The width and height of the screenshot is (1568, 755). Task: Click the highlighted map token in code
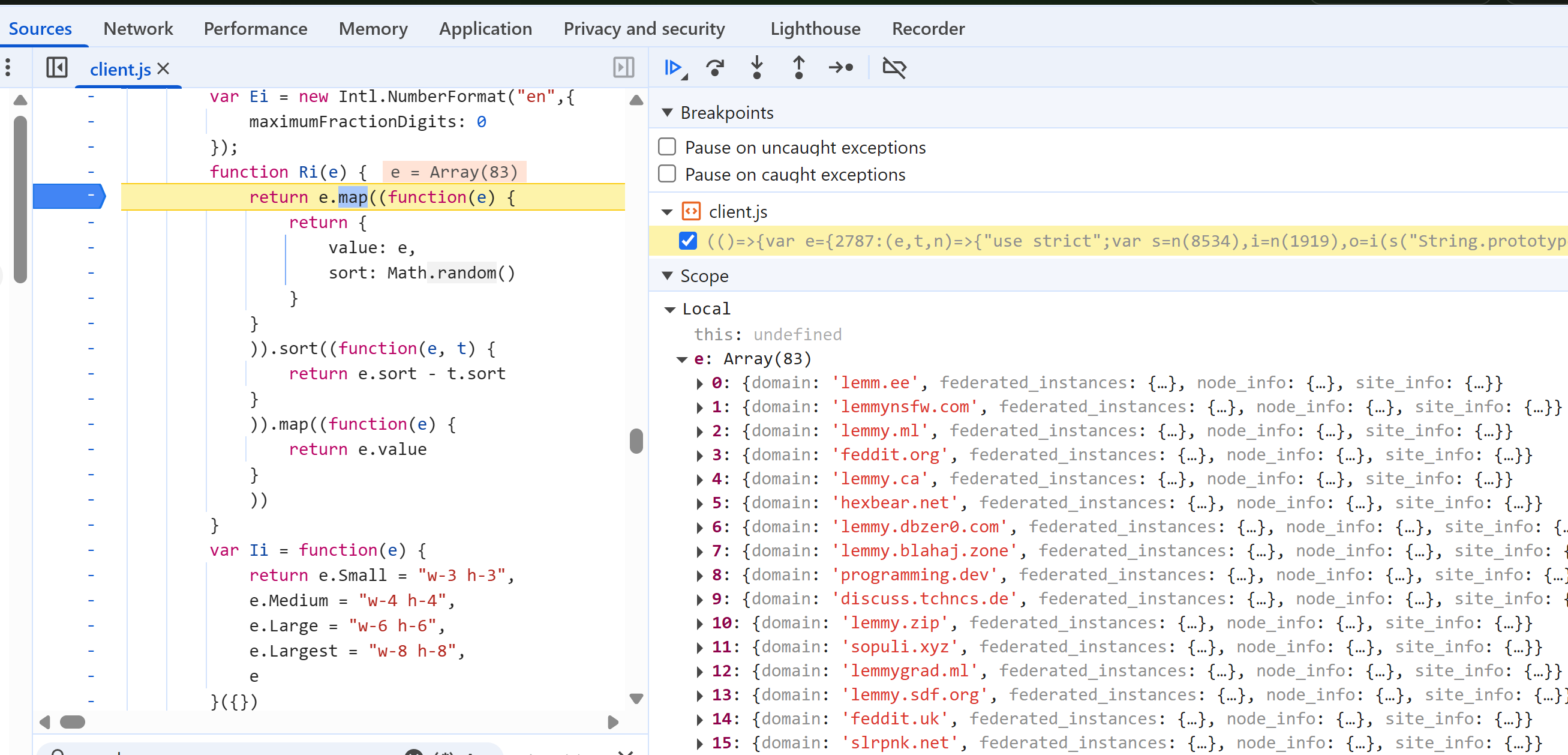353,197
